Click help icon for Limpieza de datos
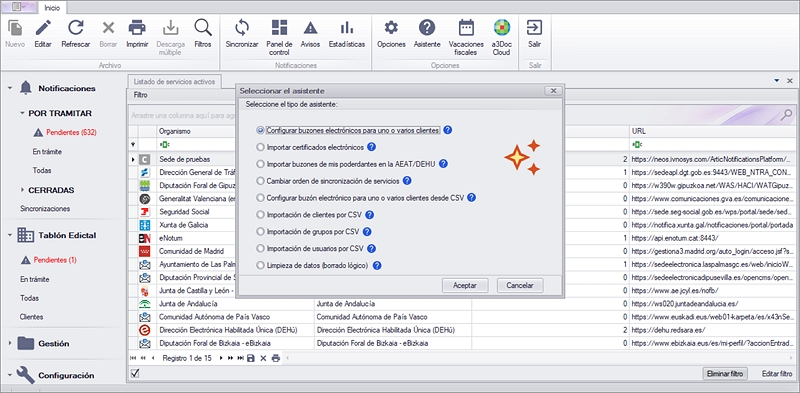800x393 pixels. tap(377, 265)
